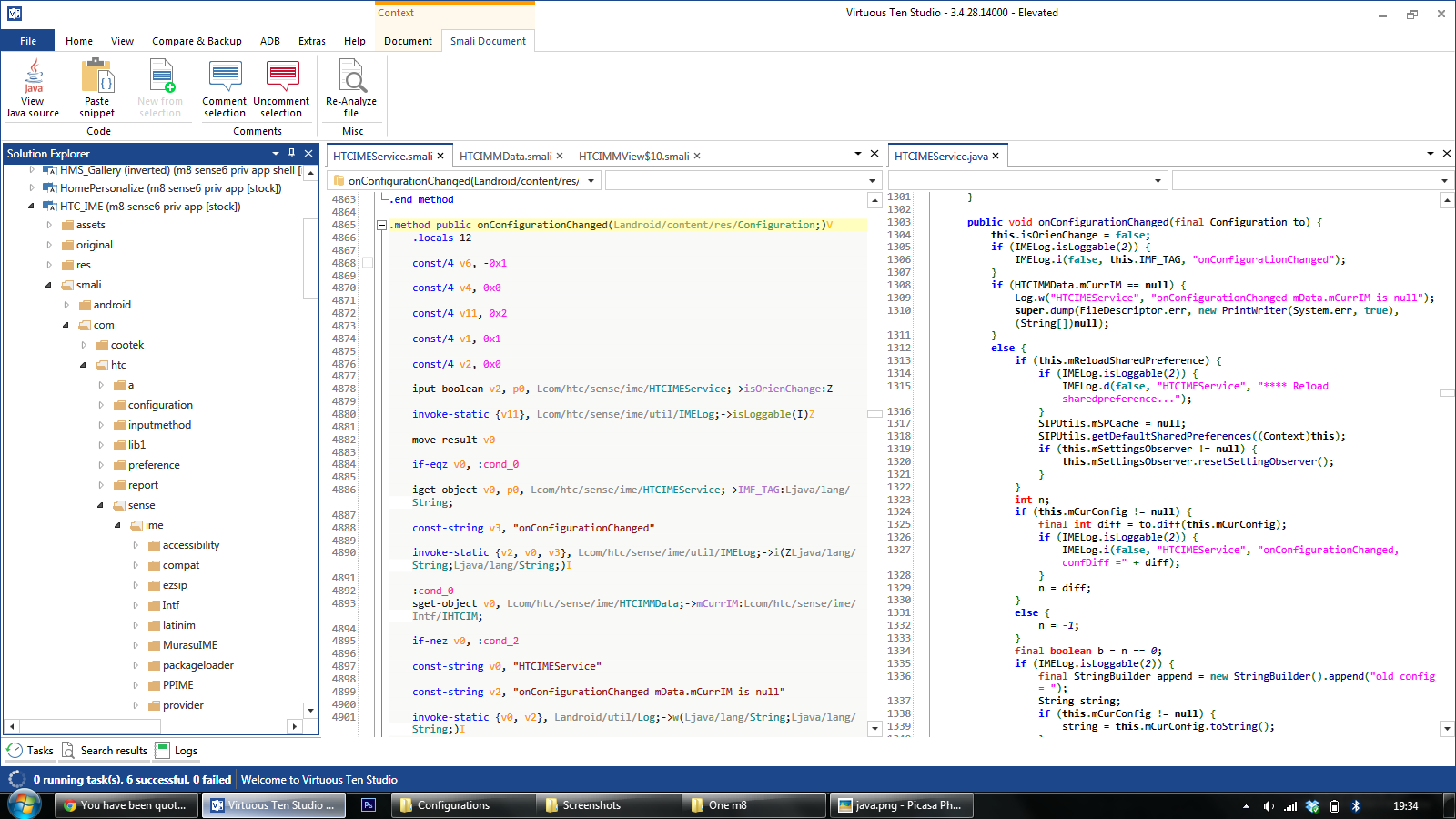Open the Java class selector dropdown
This screenshot has height=819, width=1456.
pyautogui.click(x=1158, y=181)
